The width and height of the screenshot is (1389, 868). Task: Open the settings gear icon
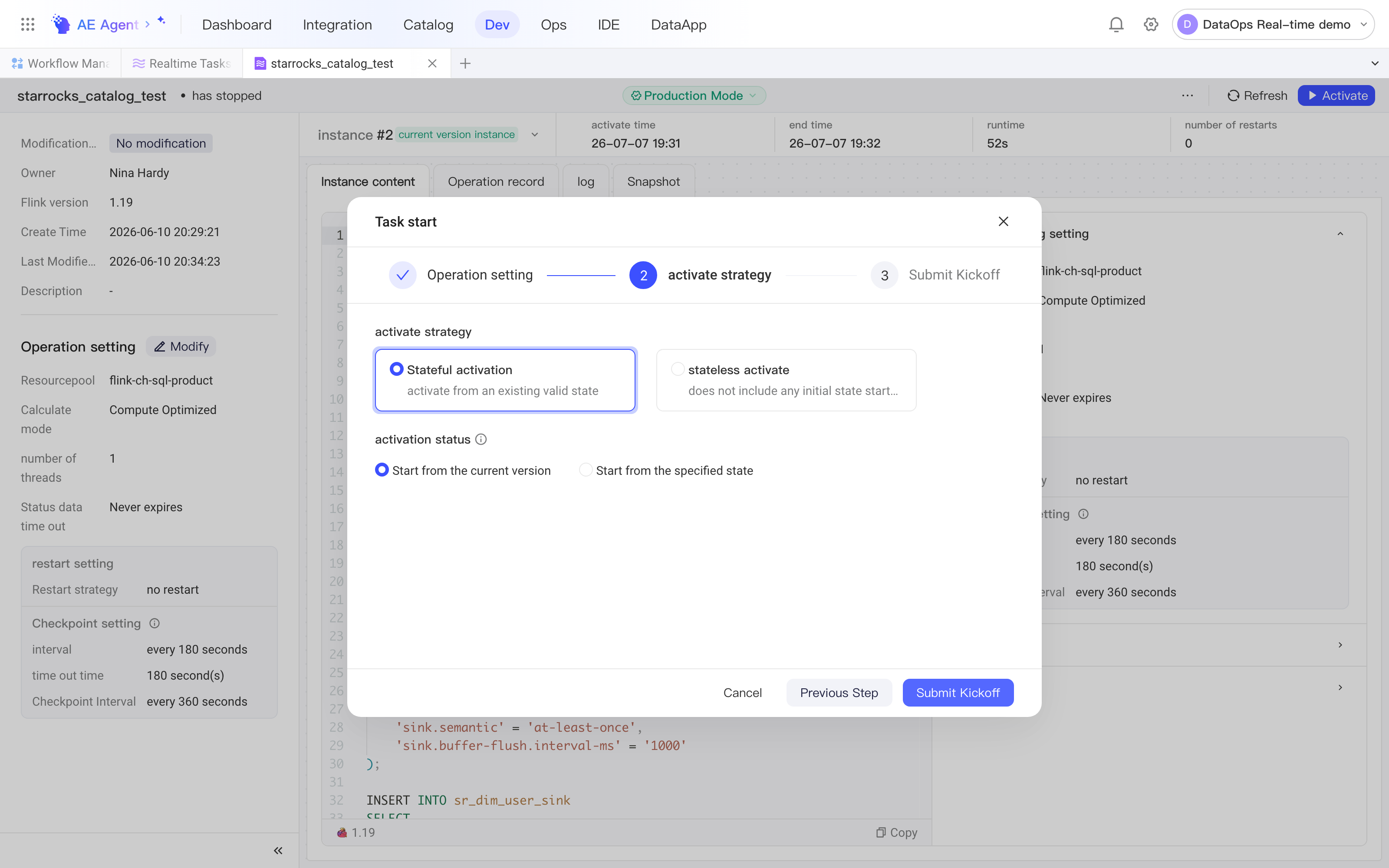pos(1151,24)
